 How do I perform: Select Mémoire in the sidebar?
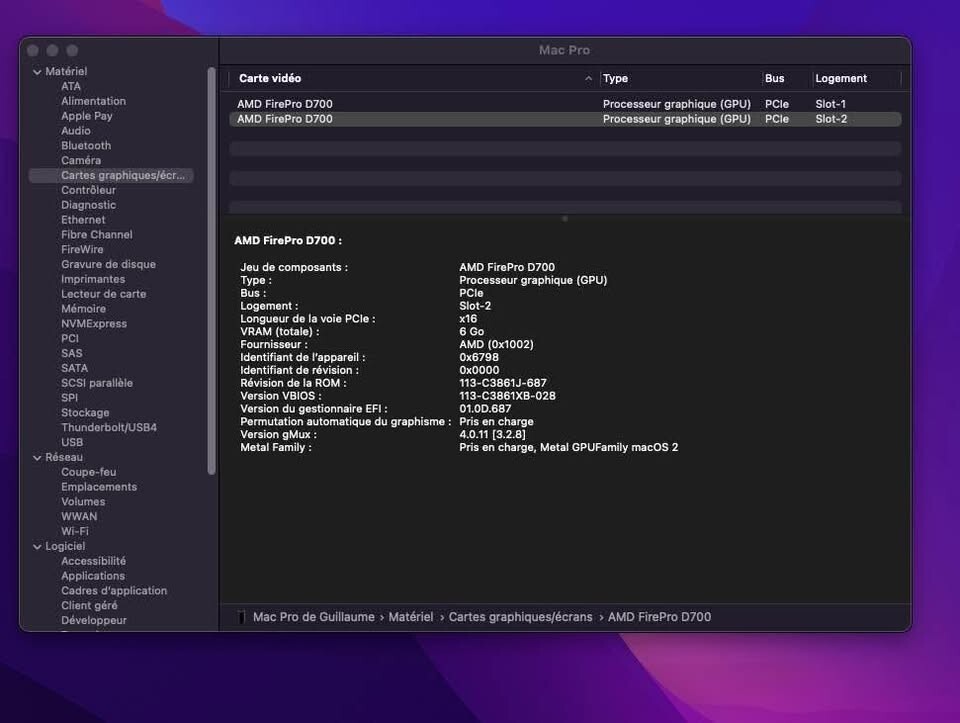83,309
